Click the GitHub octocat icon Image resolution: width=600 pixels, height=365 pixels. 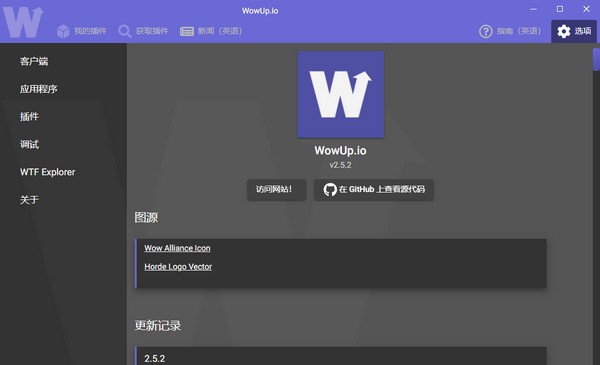(x=330, y=189)
